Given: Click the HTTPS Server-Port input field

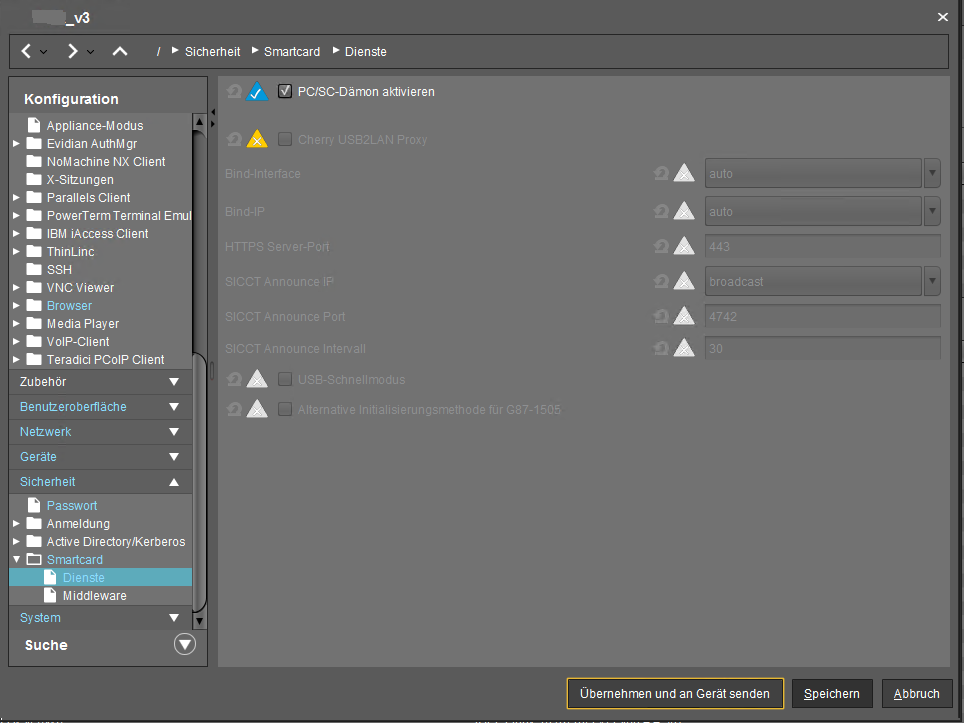Looking at the screenshot, I should pos(822,246).
